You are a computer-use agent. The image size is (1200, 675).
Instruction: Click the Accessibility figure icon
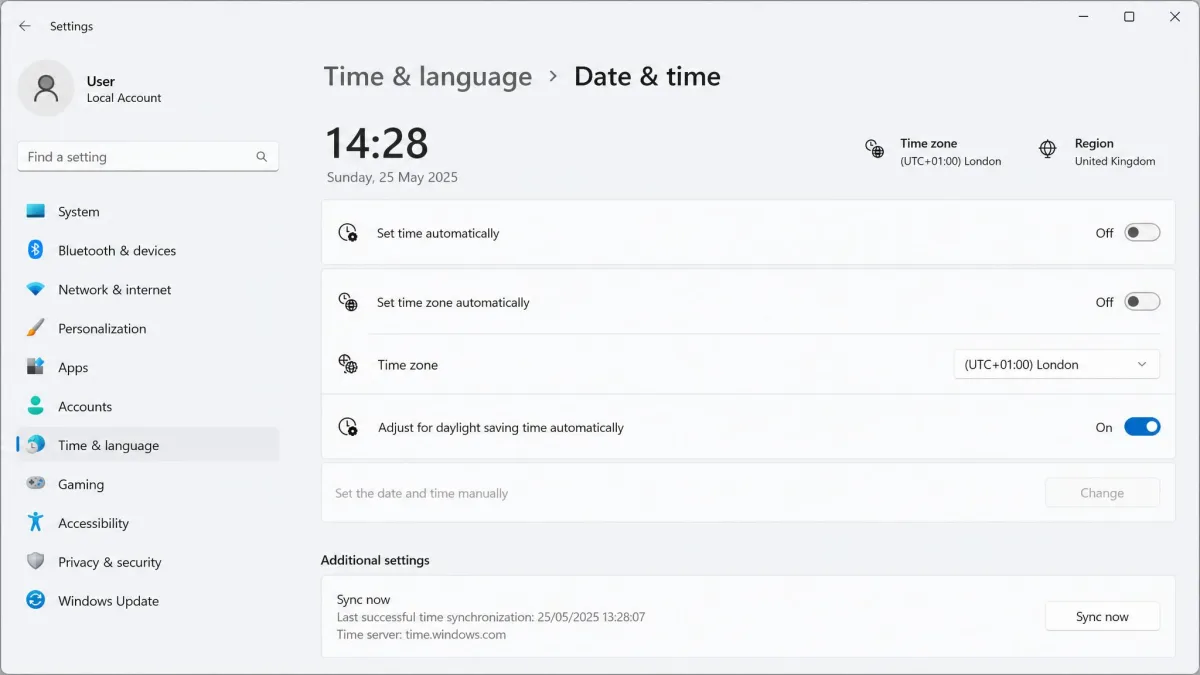(x=36, y=522)
